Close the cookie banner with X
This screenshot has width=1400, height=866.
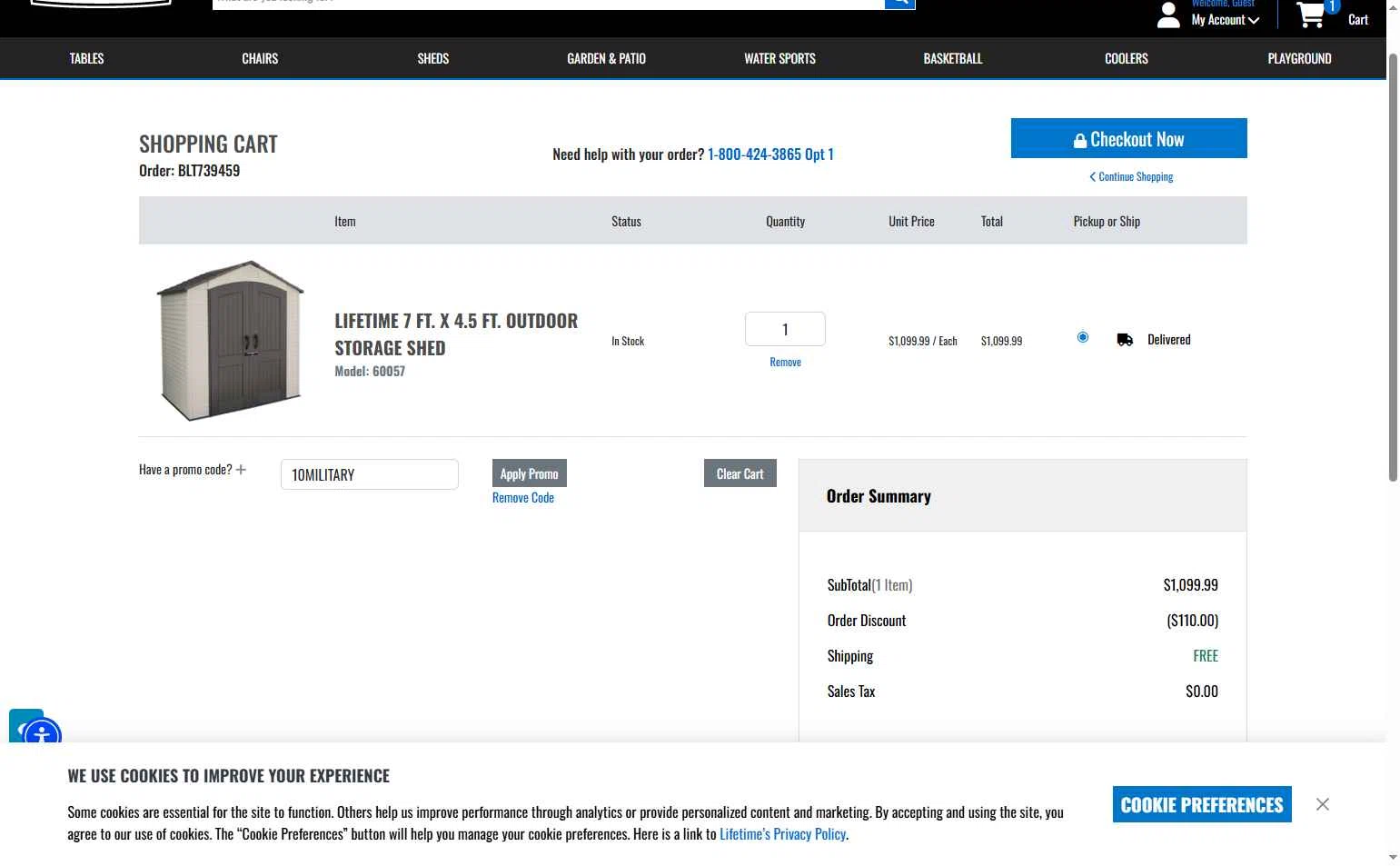pos(1323,804)
